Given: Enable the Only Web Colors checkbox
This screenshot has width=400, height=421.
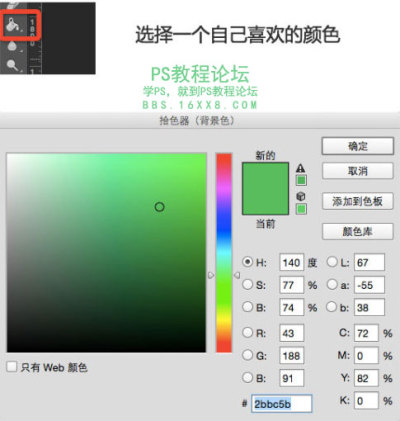Looking at the screenshot, I should click(12, 367).
